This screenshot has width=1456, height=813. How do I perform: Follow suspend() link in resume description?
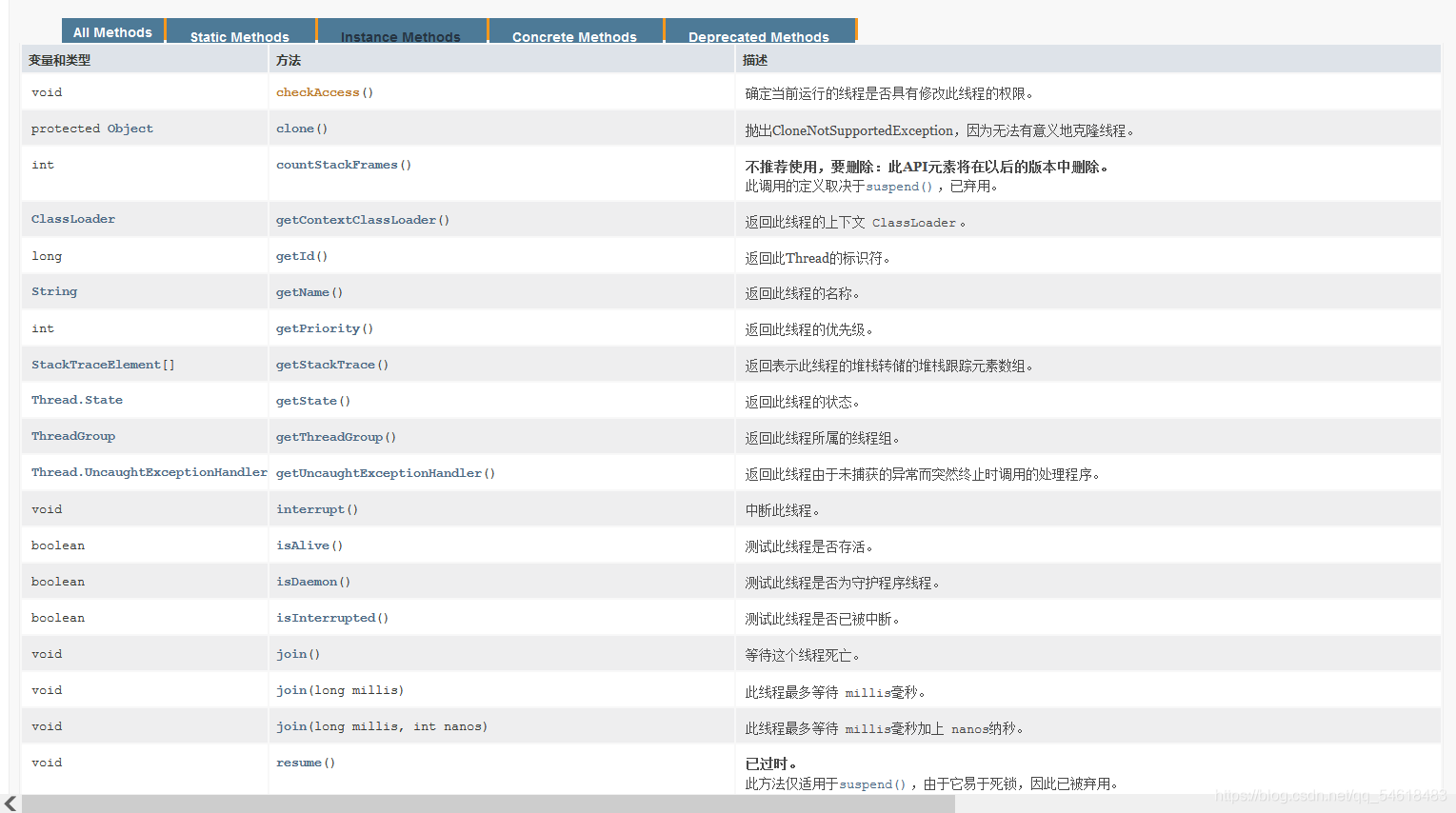click(872, 784)
